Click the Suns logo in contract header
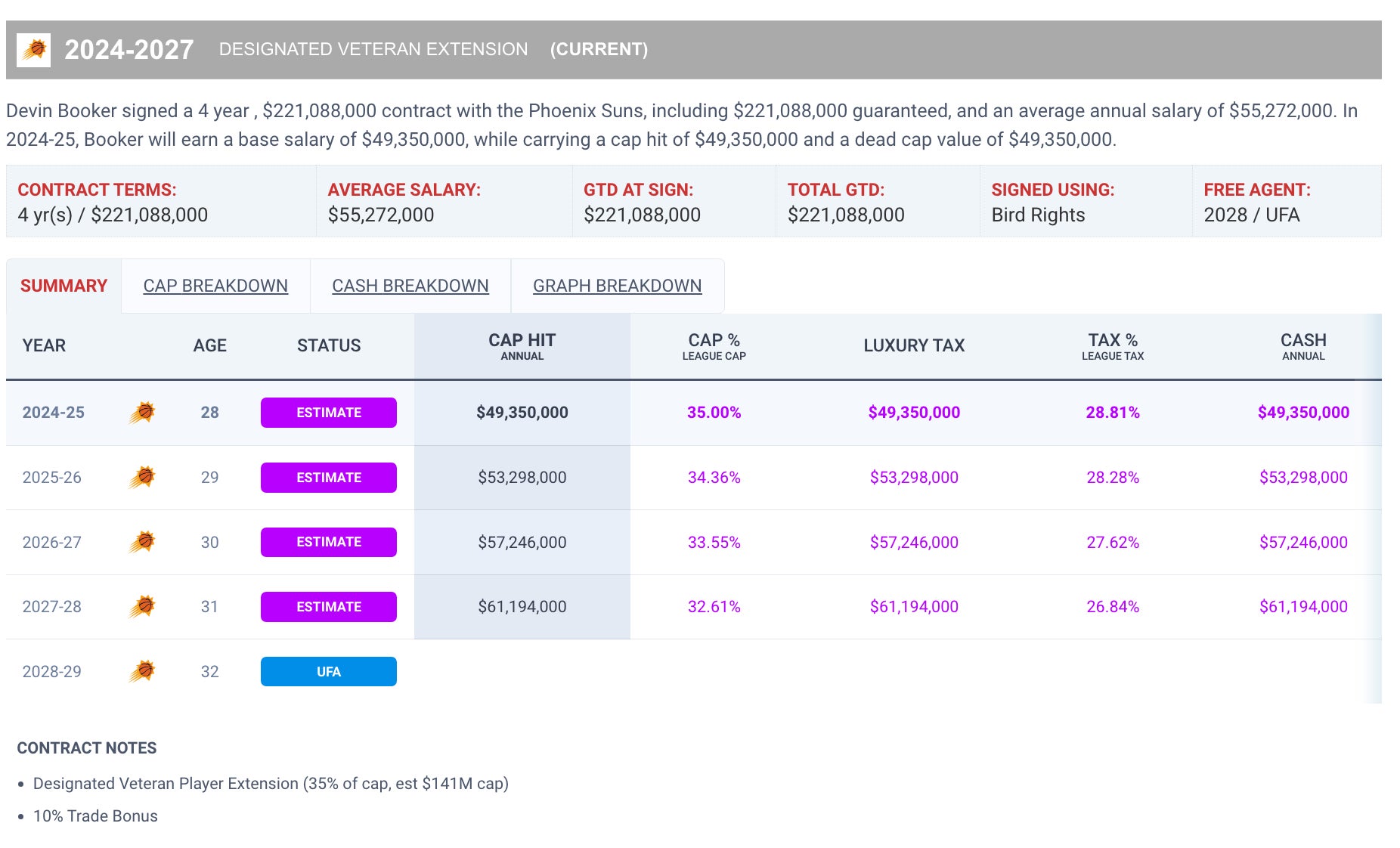This screenshot has width=1400, height=848. point(33,50)
